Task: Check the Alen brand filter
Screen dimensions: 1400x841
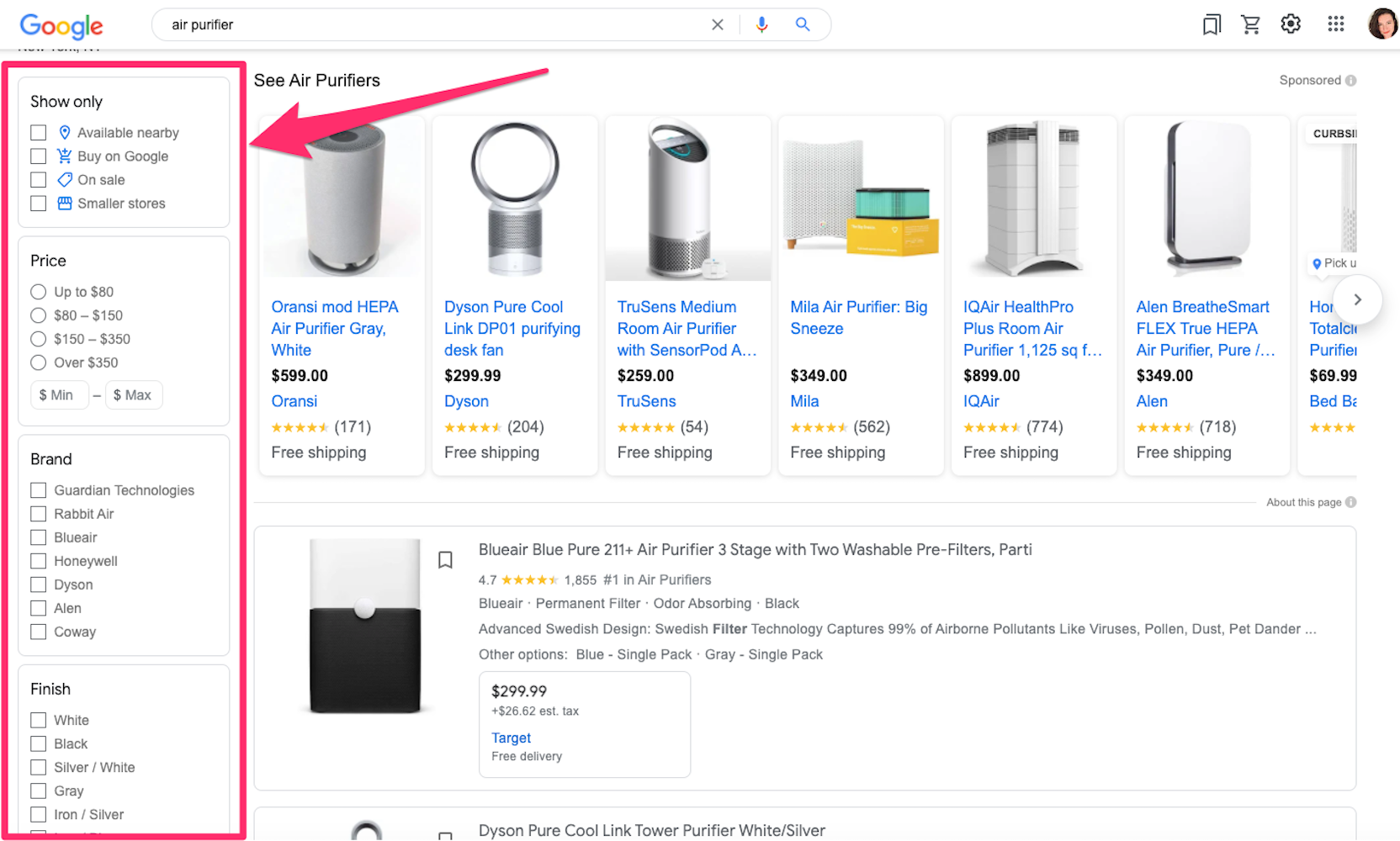Action: (39, 608)
